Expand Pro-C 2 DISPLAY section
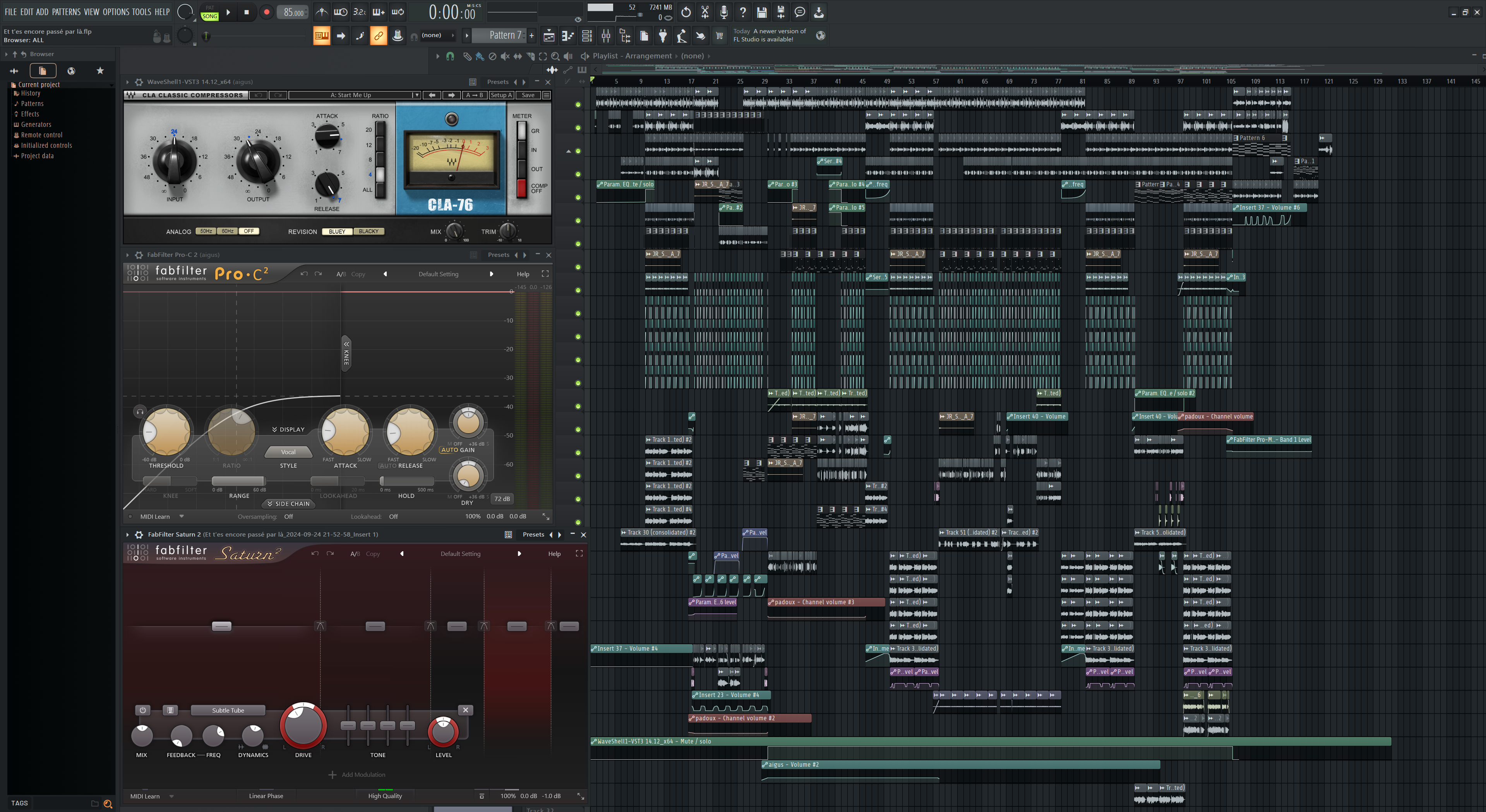Screen dimensions: 1486x812 [288, 430]
